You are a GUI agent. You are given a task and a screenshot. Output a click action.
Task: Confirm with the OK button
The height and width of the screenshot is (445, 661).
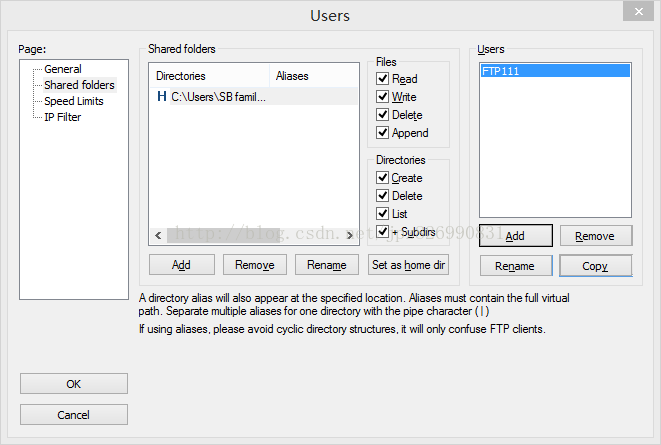[74, 384]
